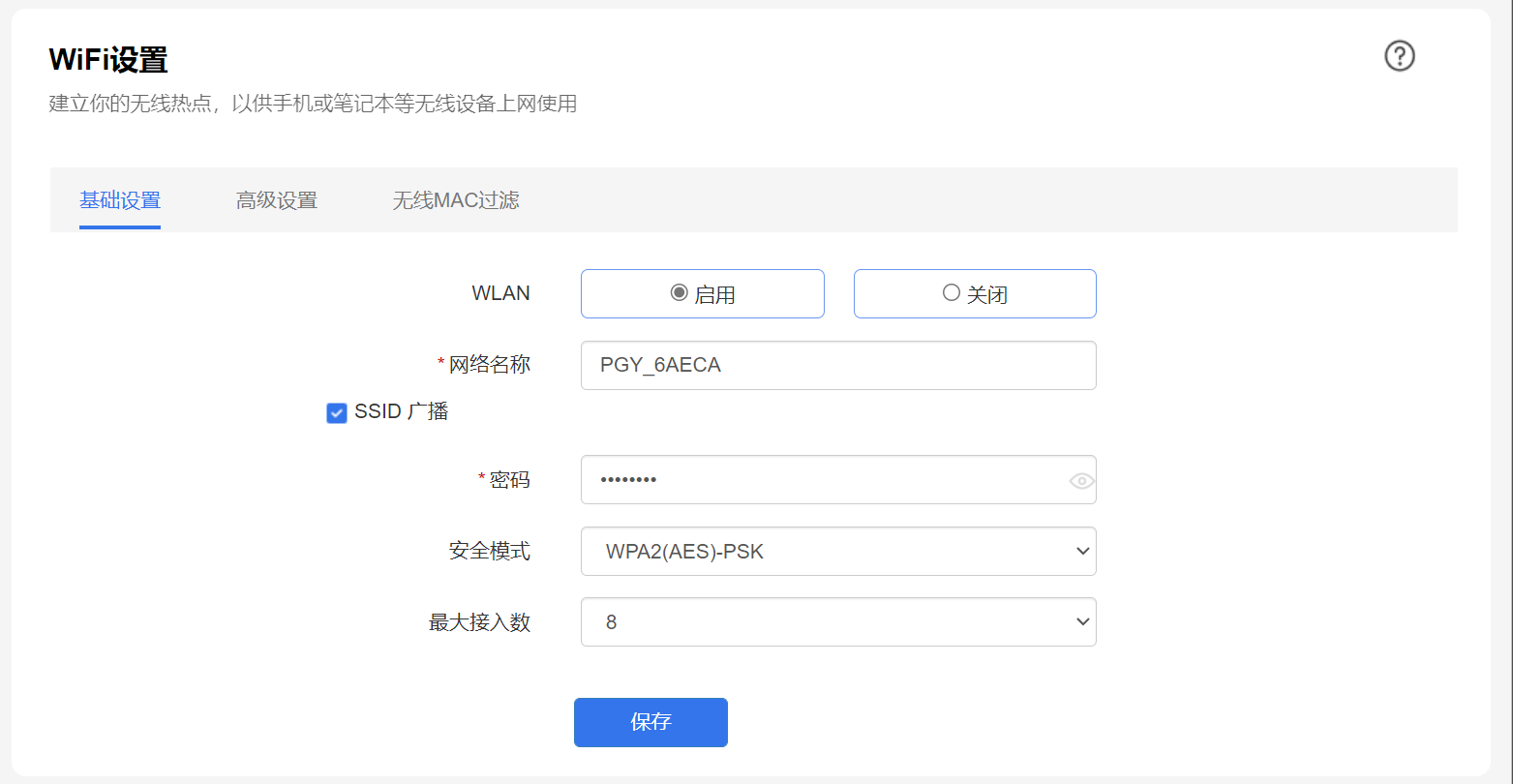This screenshot has width=1513, height=784.
Task: Uncheck the SSID 广播 checkbox
Action: 336,412
